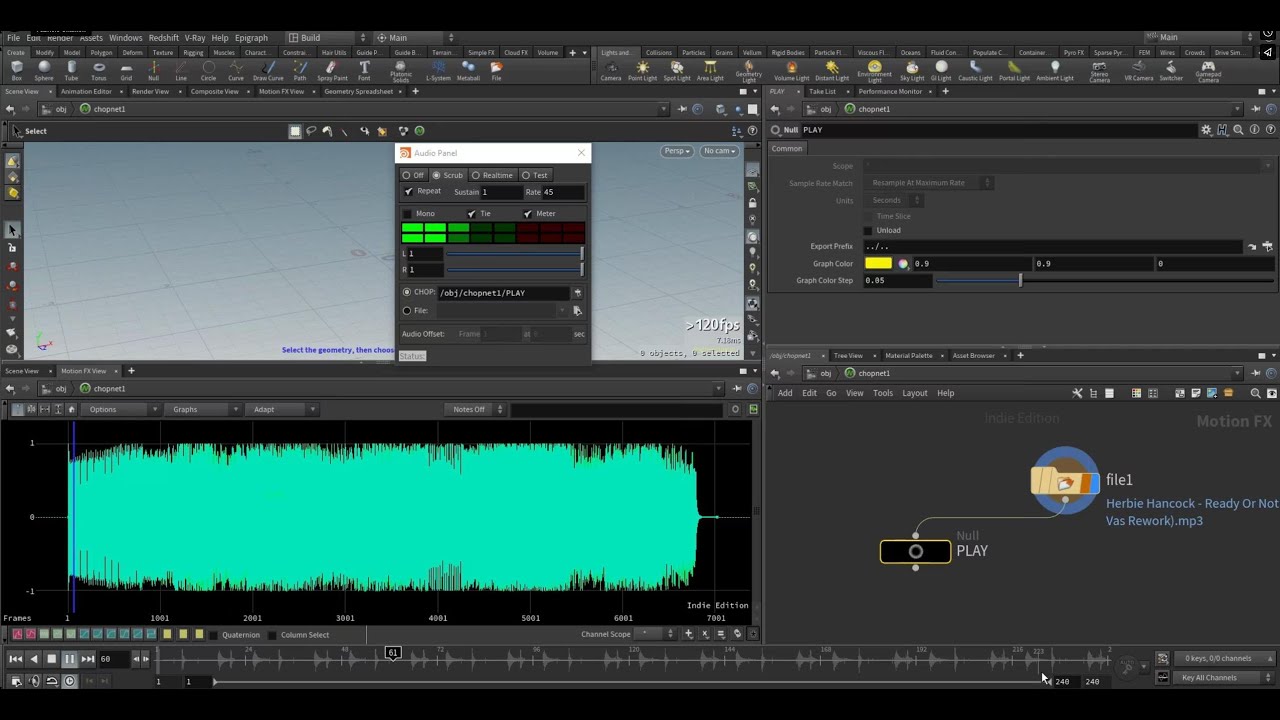
Task: Toggle the Unload checkbox in parameters
Action: 868,230
